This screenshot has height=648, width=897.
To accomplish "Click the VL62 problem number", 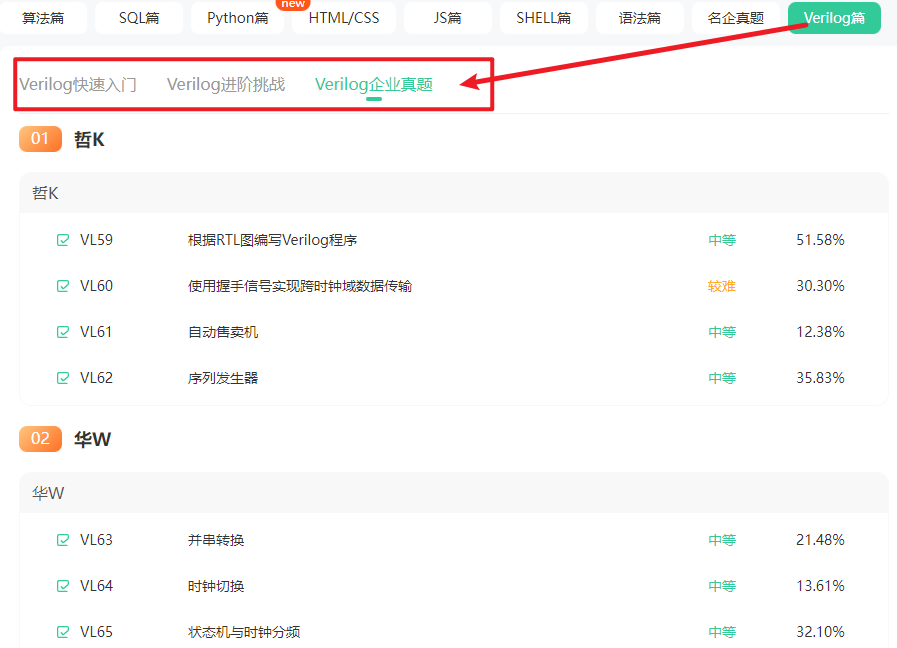I will point(96,377).
